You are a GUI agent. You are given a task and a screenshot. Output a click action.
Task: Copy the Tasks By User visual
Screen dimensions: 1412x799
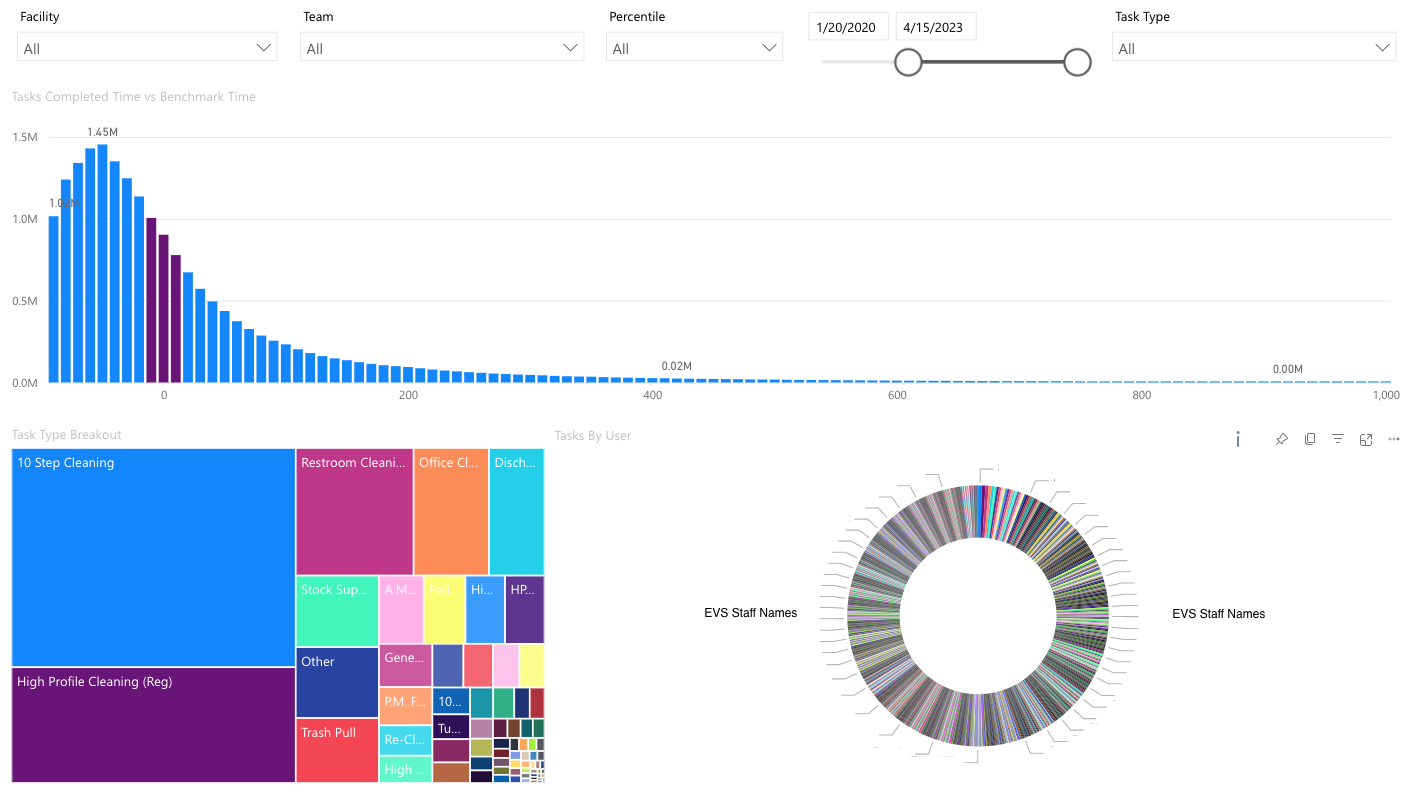(1310, 439)
